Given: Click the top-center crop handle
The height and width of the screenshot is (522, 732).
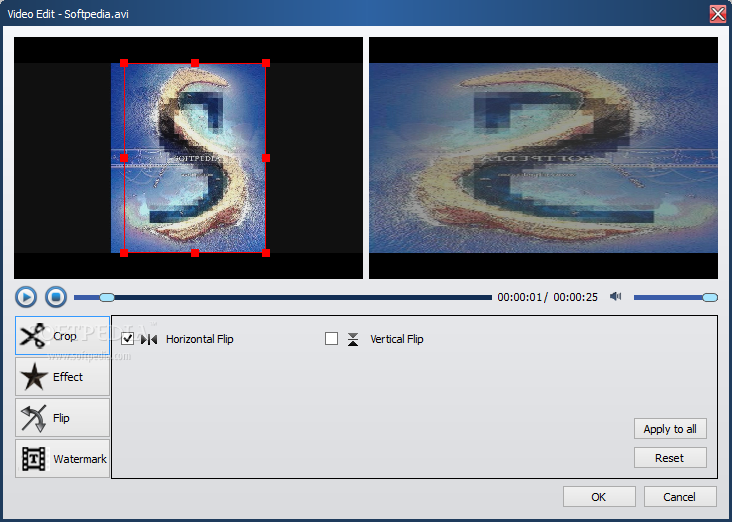Looking at the screenshot, I should [195, 63].
